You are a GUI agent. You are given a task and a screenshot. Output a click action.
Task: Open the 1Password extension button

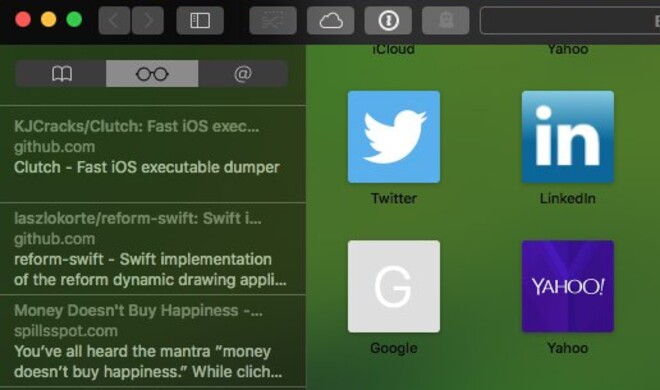[388, 20]
